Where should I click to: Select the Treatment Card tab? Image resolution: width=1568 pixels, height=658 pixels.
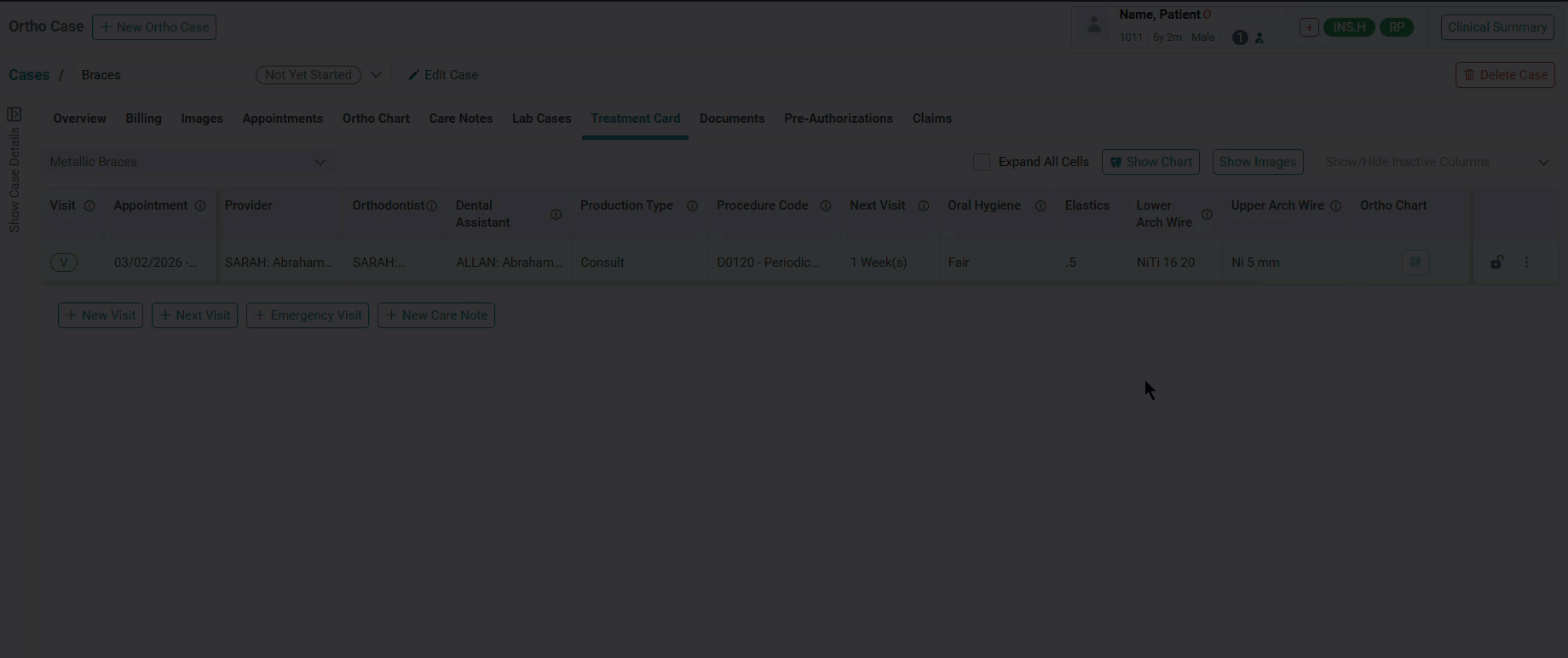(x=635, y=118)
